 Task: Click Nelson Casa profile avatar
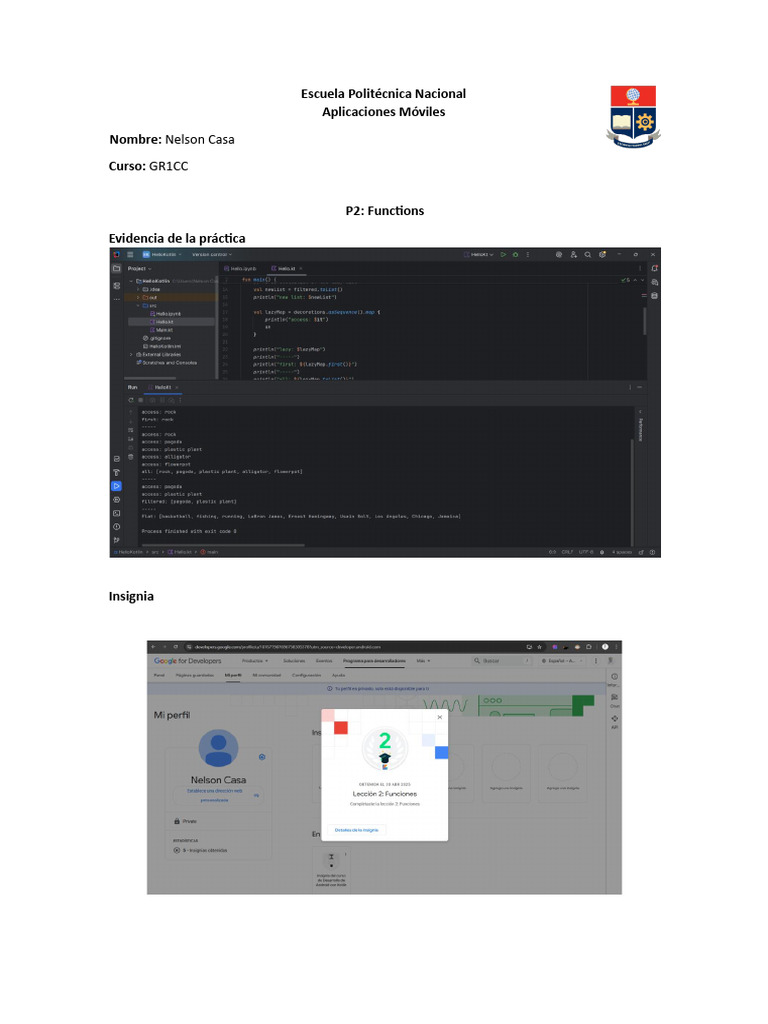coord(218,748)
